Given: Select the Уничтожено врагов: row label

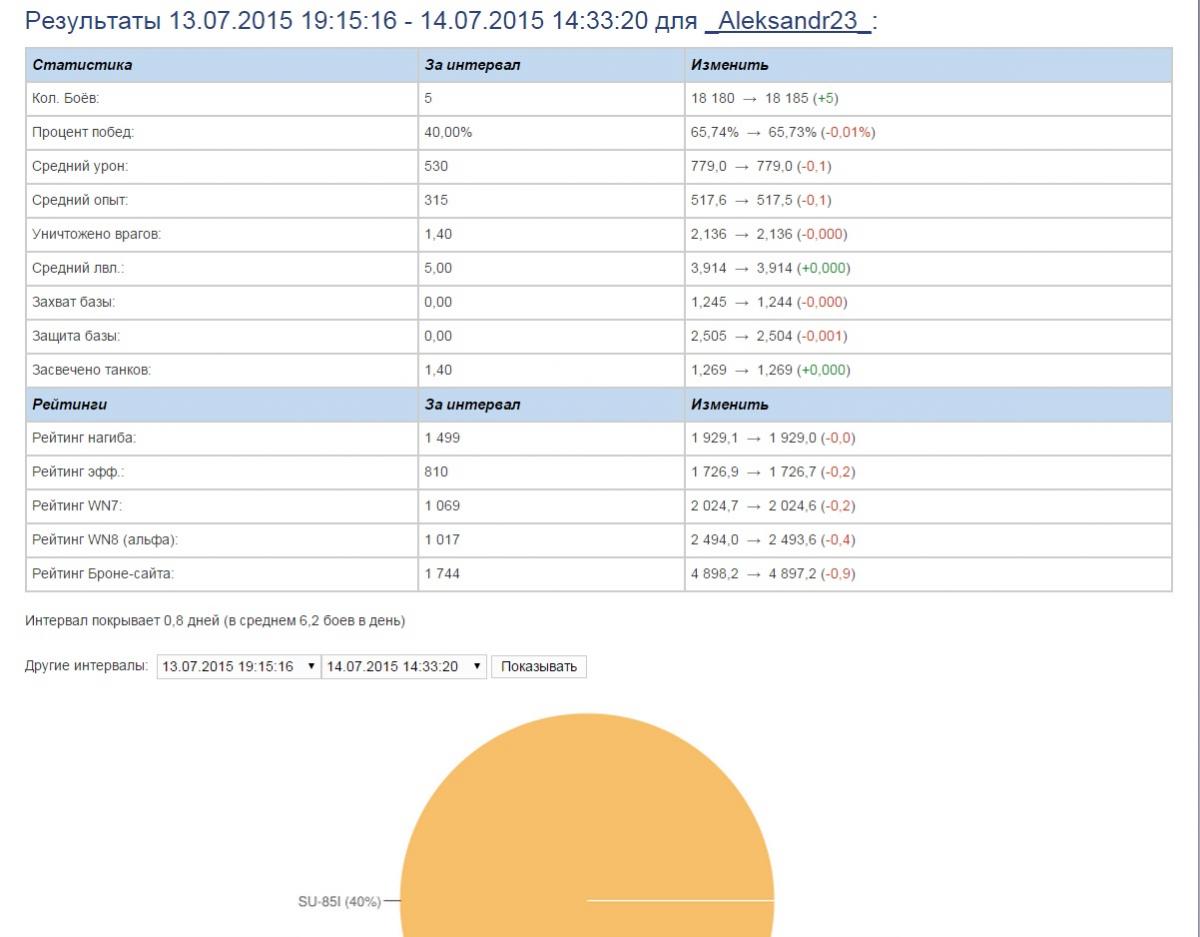Looking at the screenshot, I should pyautogui.click(x=96, y=234).
